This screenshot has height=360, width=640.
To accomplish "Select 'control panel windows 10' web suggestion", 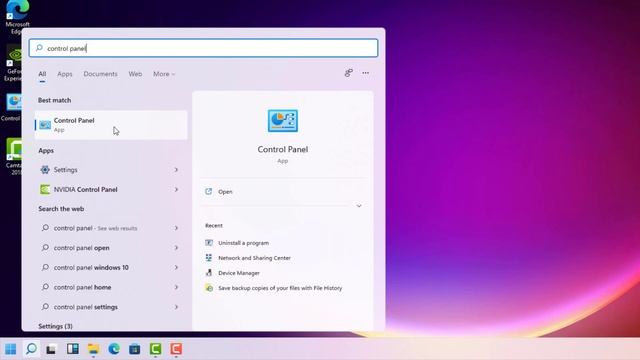I will tap(91, 267).
